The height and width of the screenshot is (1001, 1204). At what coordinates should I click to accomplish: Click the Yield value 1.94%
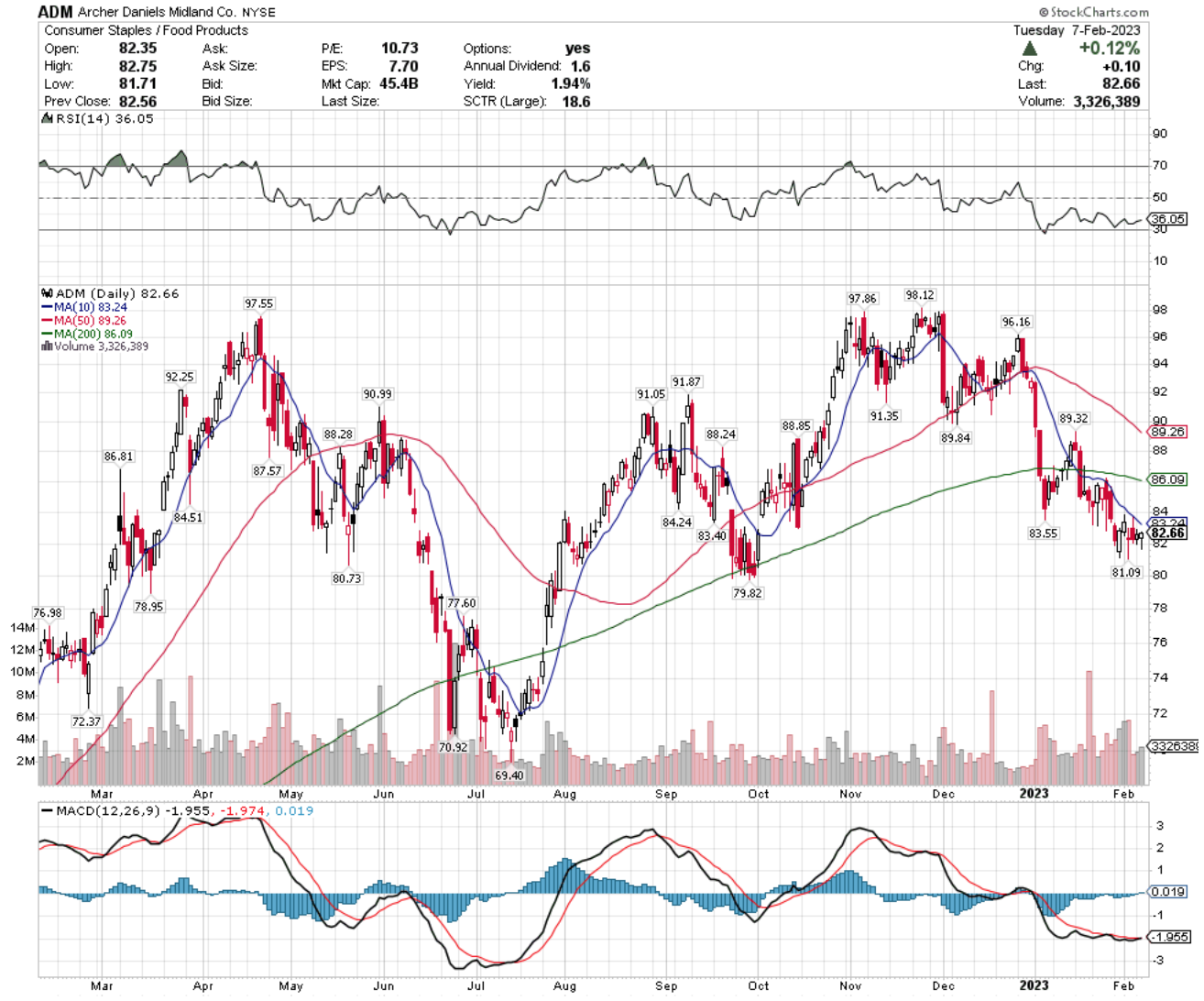[571, 83]
